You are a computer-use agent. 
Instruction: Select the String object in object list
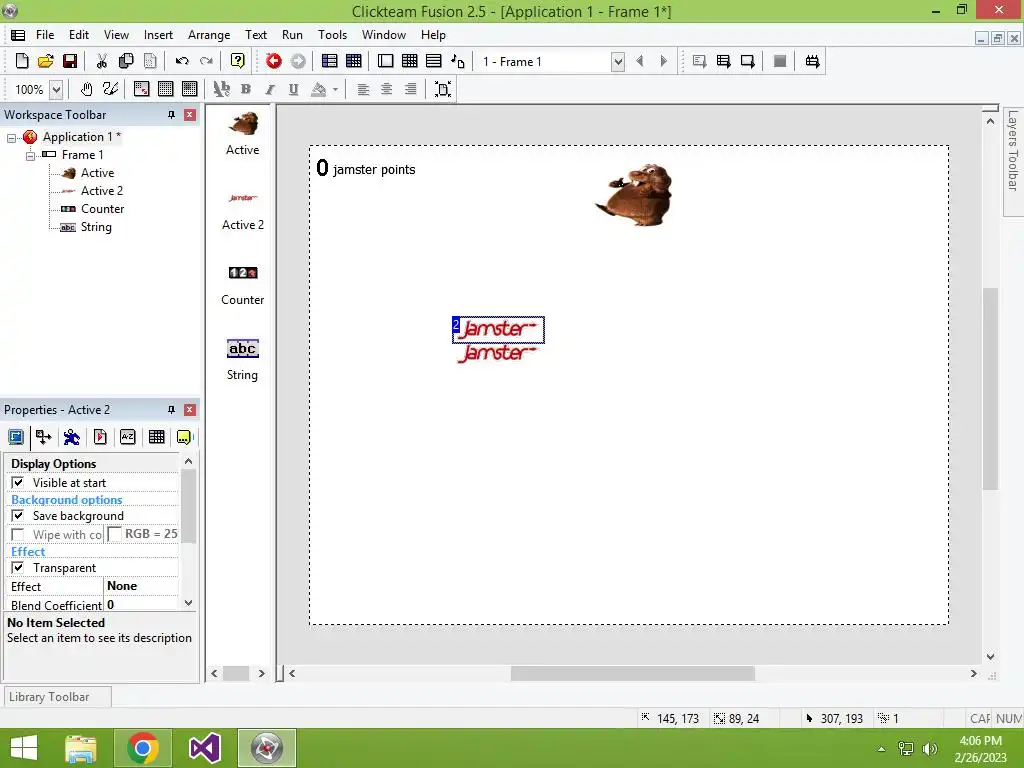point(242,360)
